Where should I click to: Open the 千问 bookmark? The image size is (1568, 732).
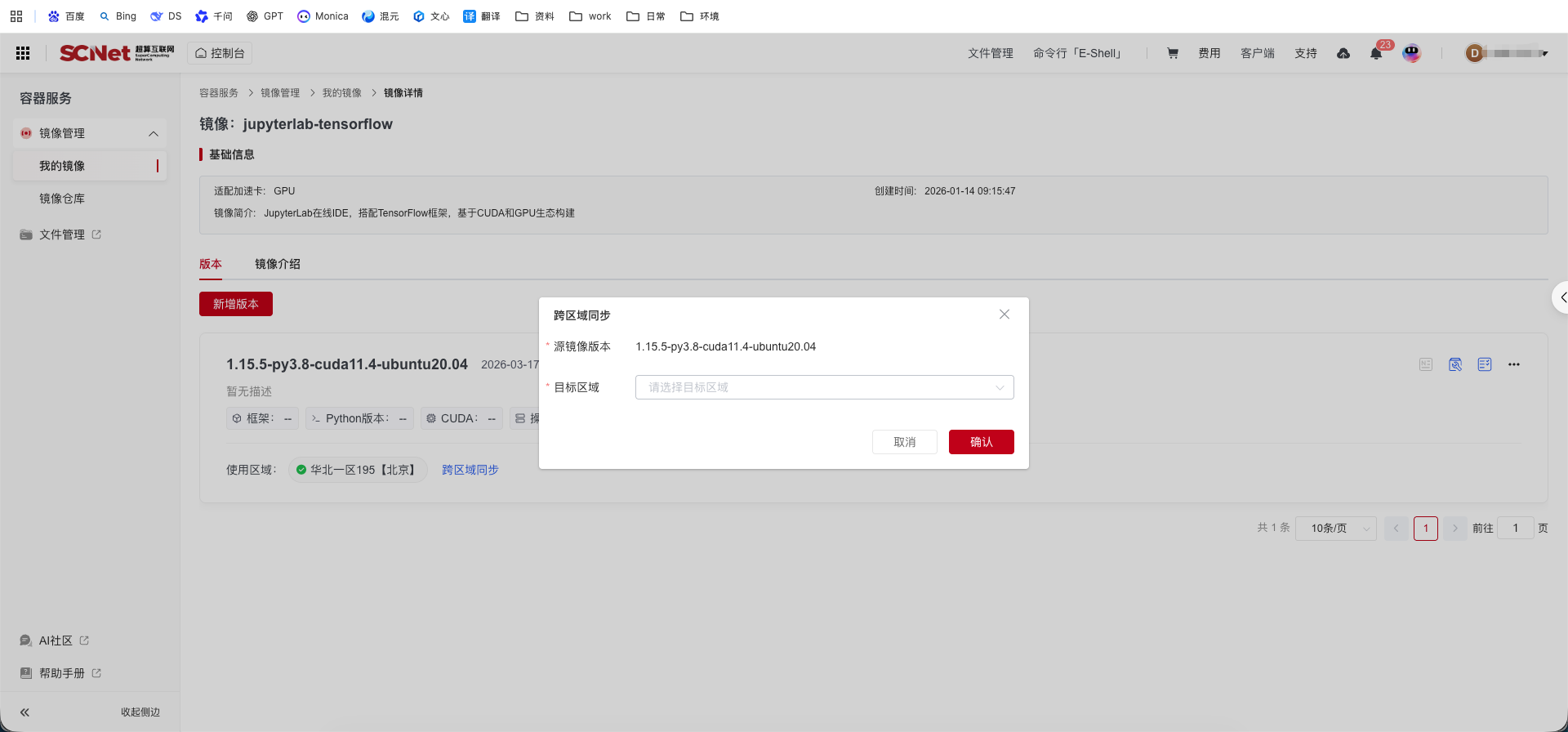[214, 16]
